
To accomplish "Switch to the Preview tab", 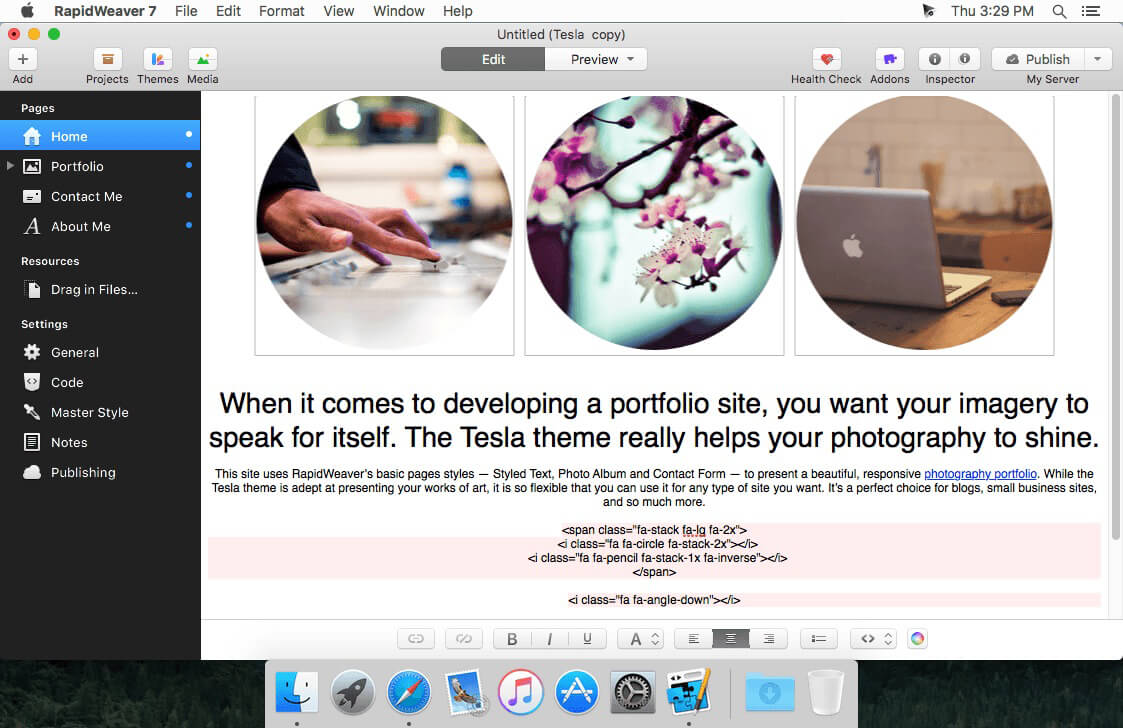I will point(595,59).
